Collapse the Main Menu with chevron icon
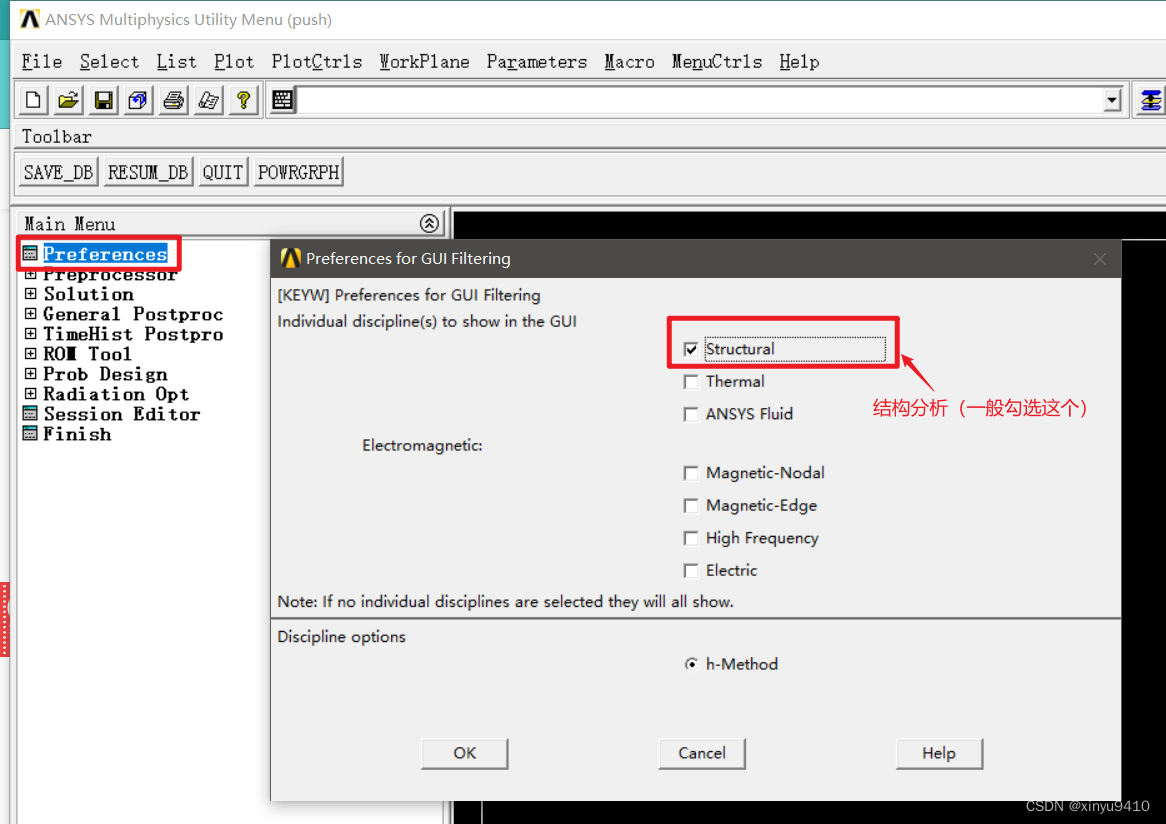 429,223
